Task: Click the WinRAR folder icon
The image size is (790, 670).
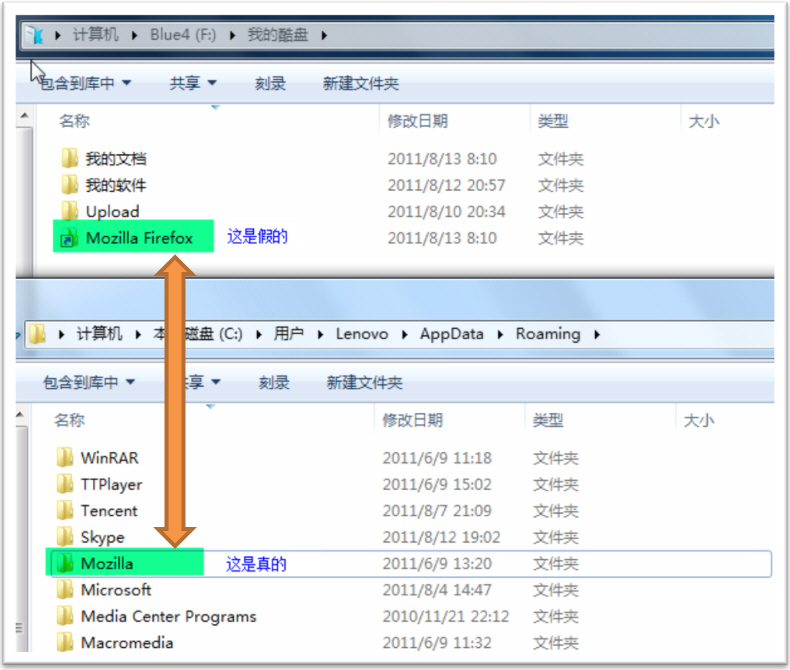Action: coord(65,458)
